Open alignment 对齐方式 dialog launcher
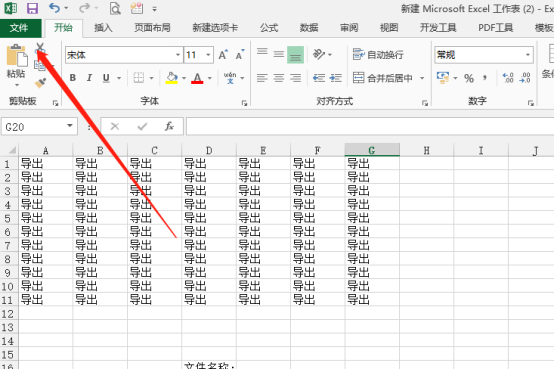The height and width of the screenshot is (369, 554). pos(425,103)
